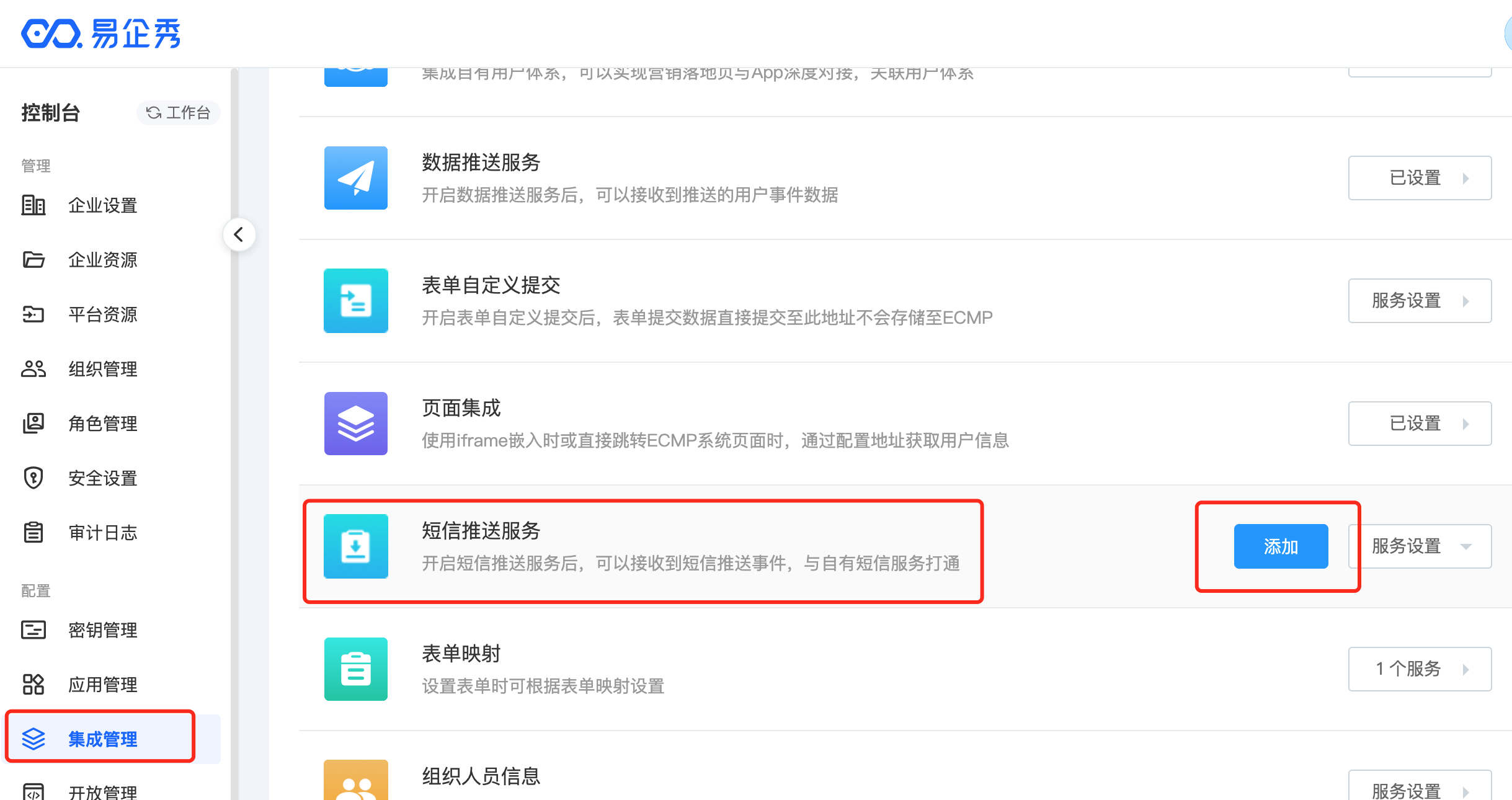Open 已设置 for 页面集成

pos(1420,424)
